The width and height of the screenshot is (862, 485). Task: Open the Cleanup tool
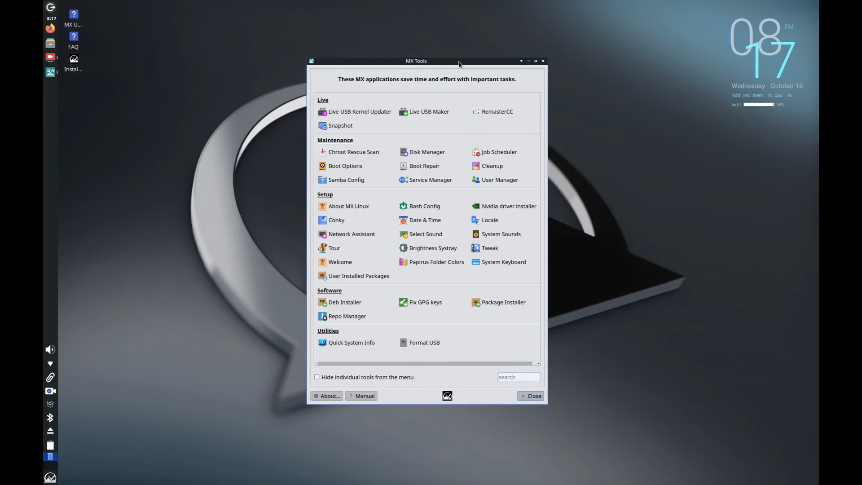pos(487,166)
